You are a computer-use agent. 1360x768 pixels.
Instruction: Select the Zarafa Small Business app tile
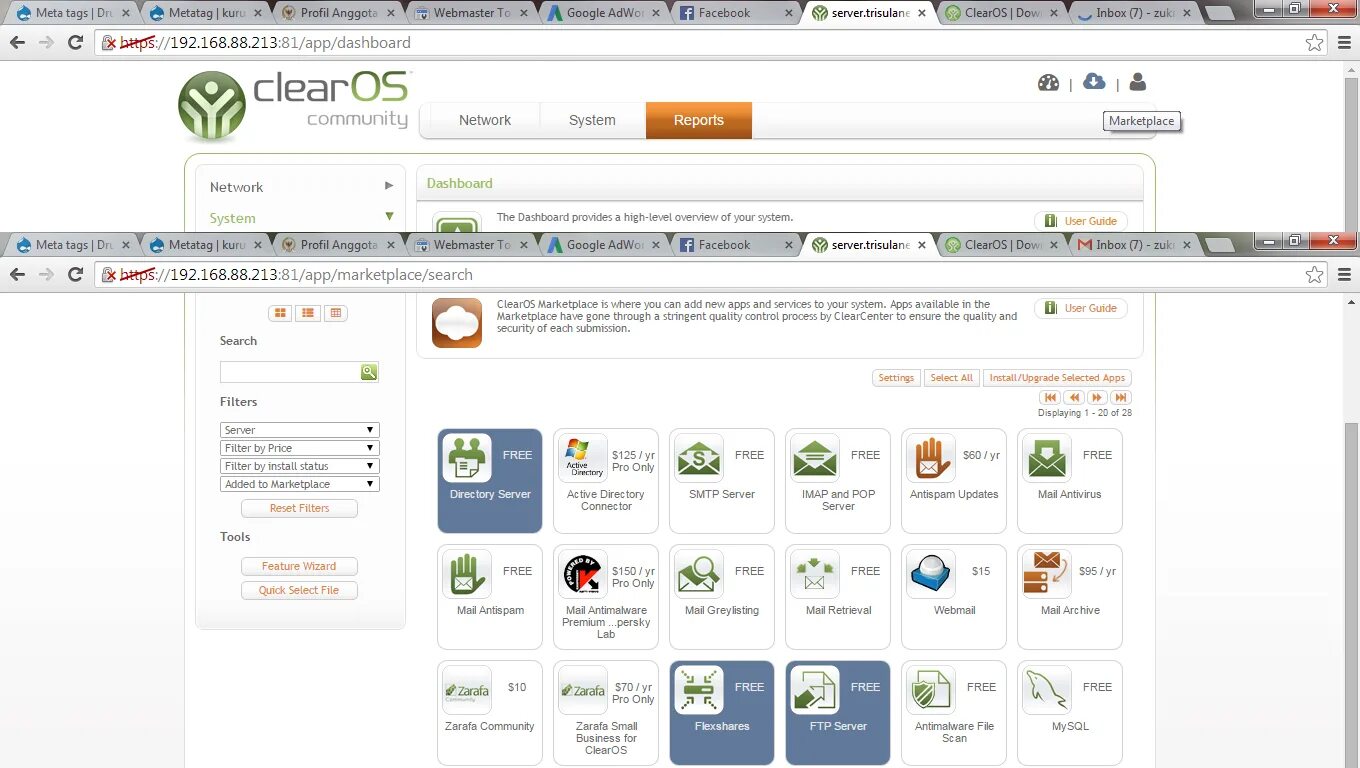tap(606, 713)
